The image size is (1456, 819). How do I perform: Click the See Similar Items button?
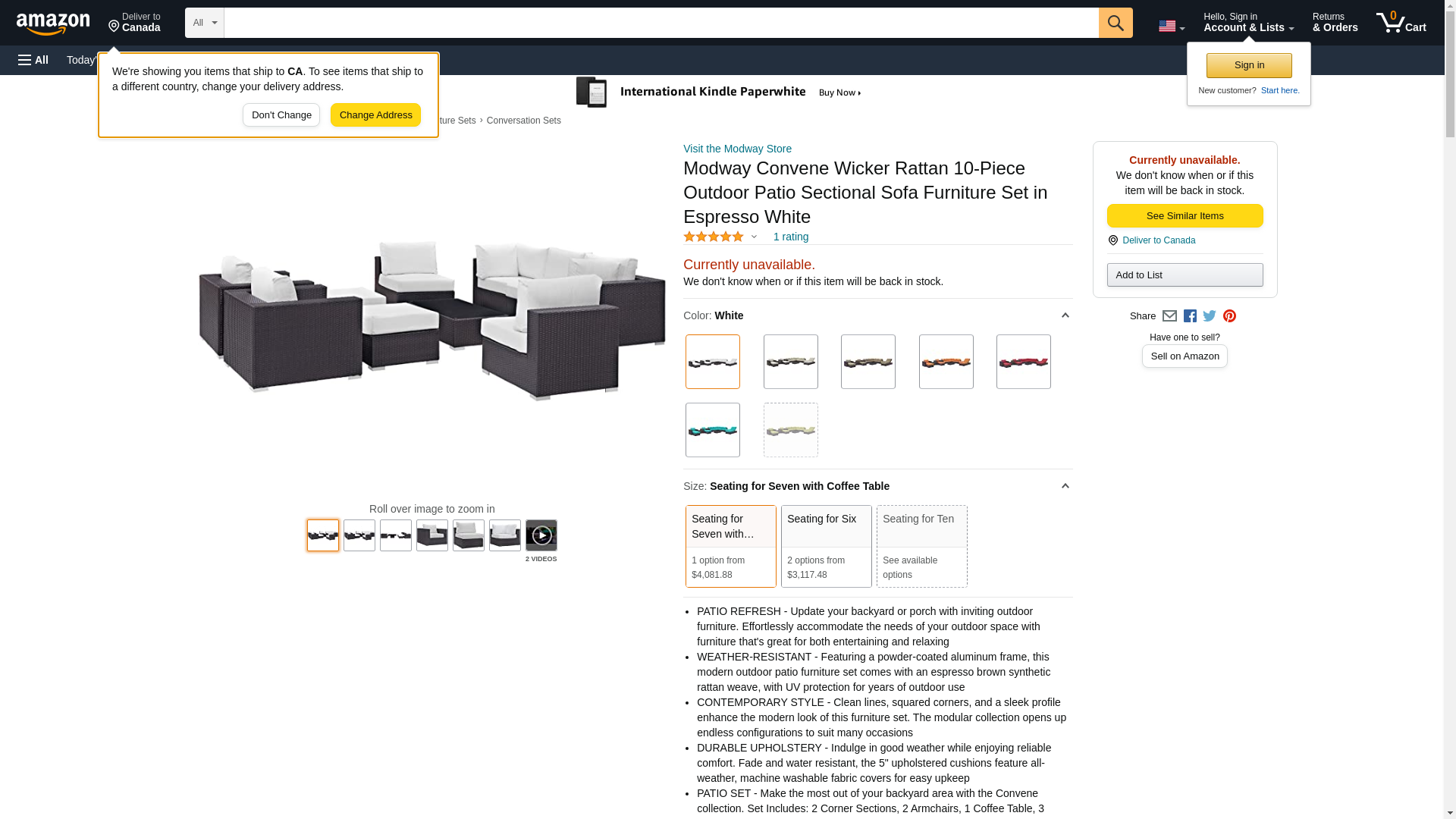click(1185, 216)
